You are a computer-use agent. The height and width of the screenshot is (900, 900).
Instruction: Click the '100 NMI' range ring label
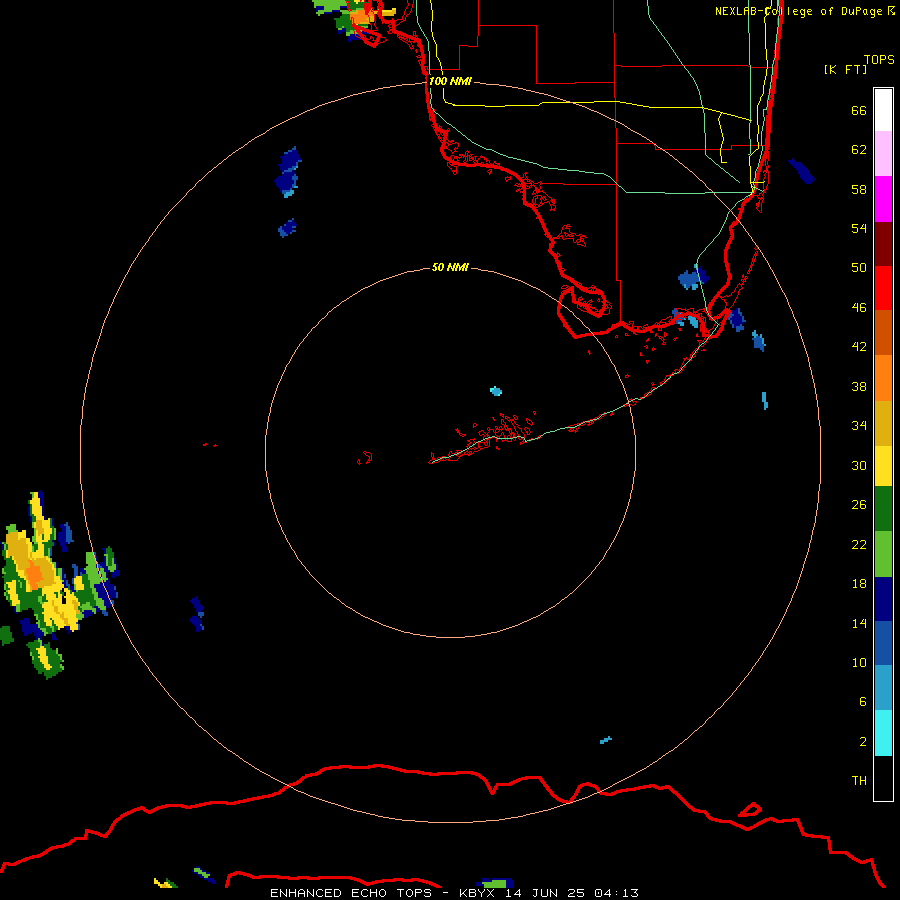tap(450, 81)
